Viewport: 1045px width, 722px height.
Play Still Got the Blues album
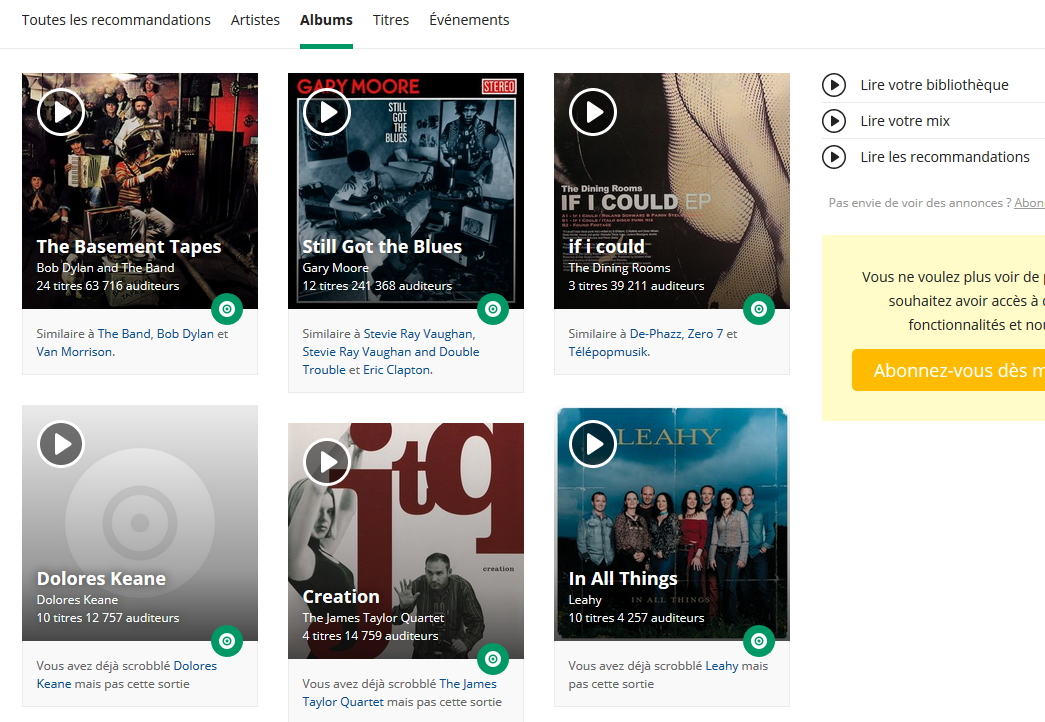pyautogui.click(x=327, y=112)
